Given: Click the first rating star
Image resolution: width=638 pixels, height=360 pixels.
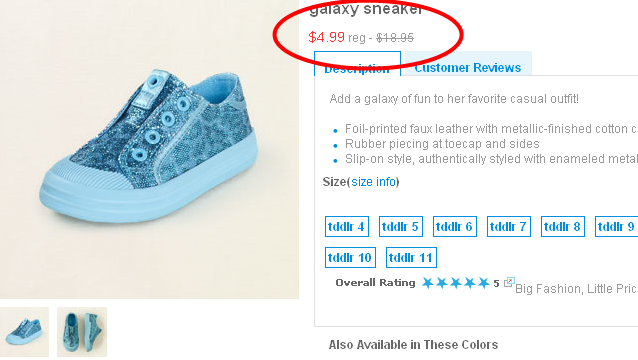Looking at the screenshot, I should [427, 283].
